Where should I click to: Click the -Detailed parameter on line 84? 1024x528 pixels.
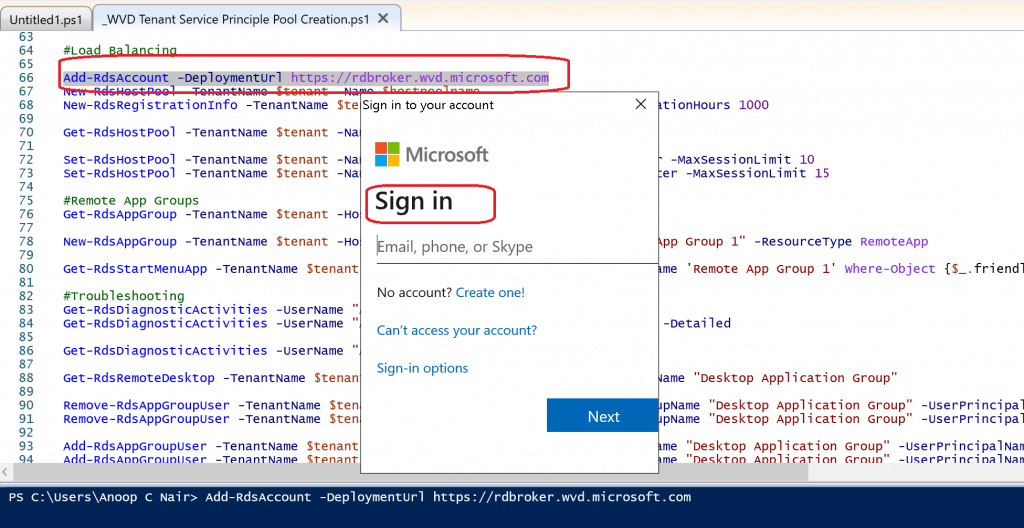tap(697, 323)
